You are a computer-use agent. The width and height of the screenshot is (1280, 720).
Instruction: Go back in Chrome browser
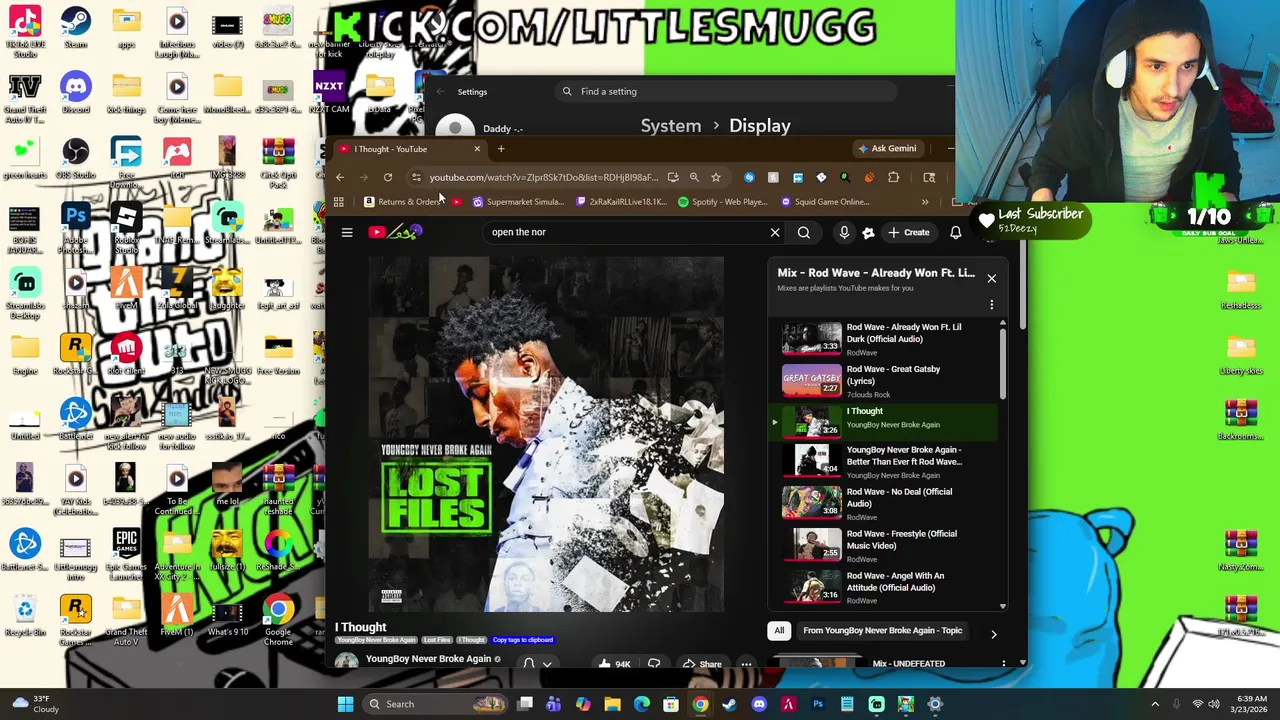[340, 177]
